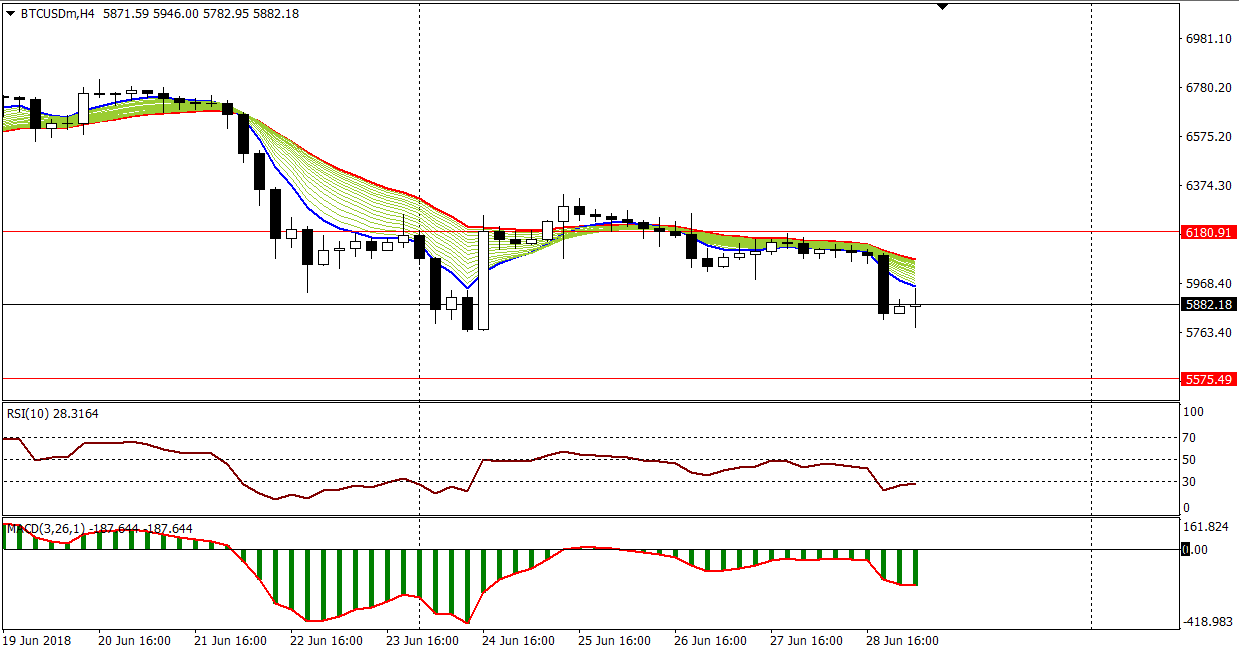Click the MACD scale value 161.824
The height and width of the screenshot is (648, 1239).
coord(1207,526)
